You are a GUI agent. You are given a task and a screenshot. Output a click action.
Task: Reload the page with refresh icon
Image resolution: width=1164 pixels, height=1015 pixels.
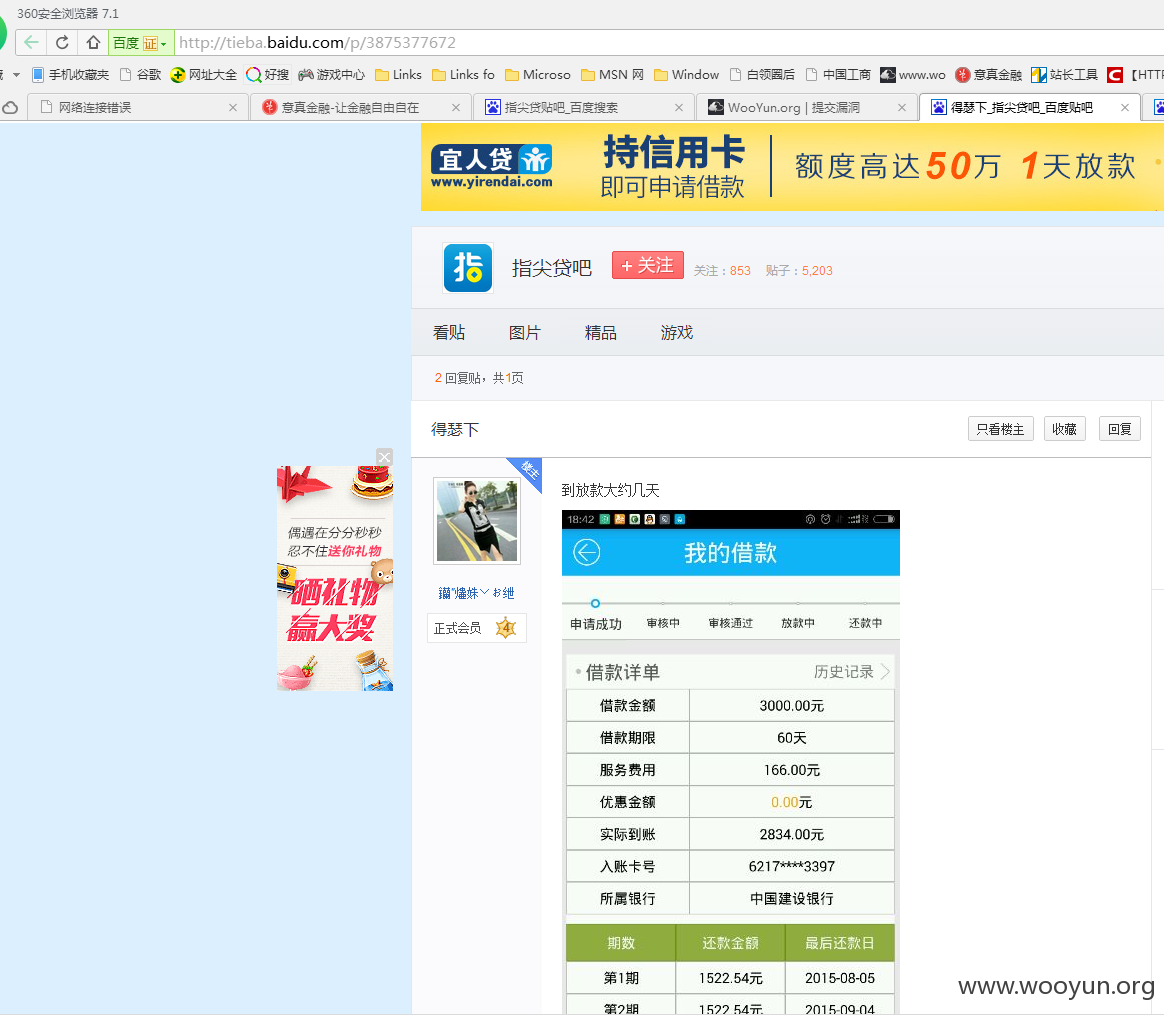click(62, 42)
